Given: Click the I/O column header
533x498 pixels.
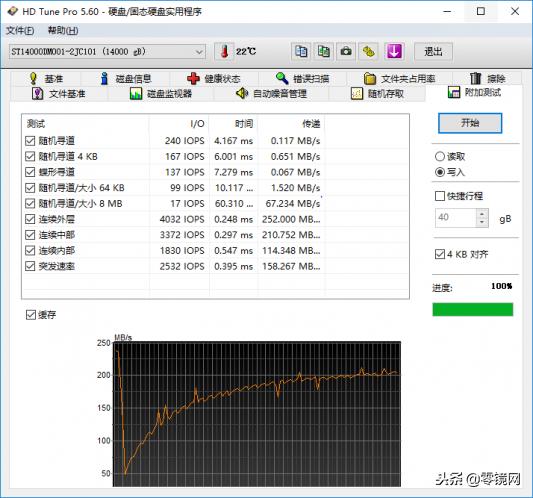Looking at the screenshot, I should click(x=179, y=124).
